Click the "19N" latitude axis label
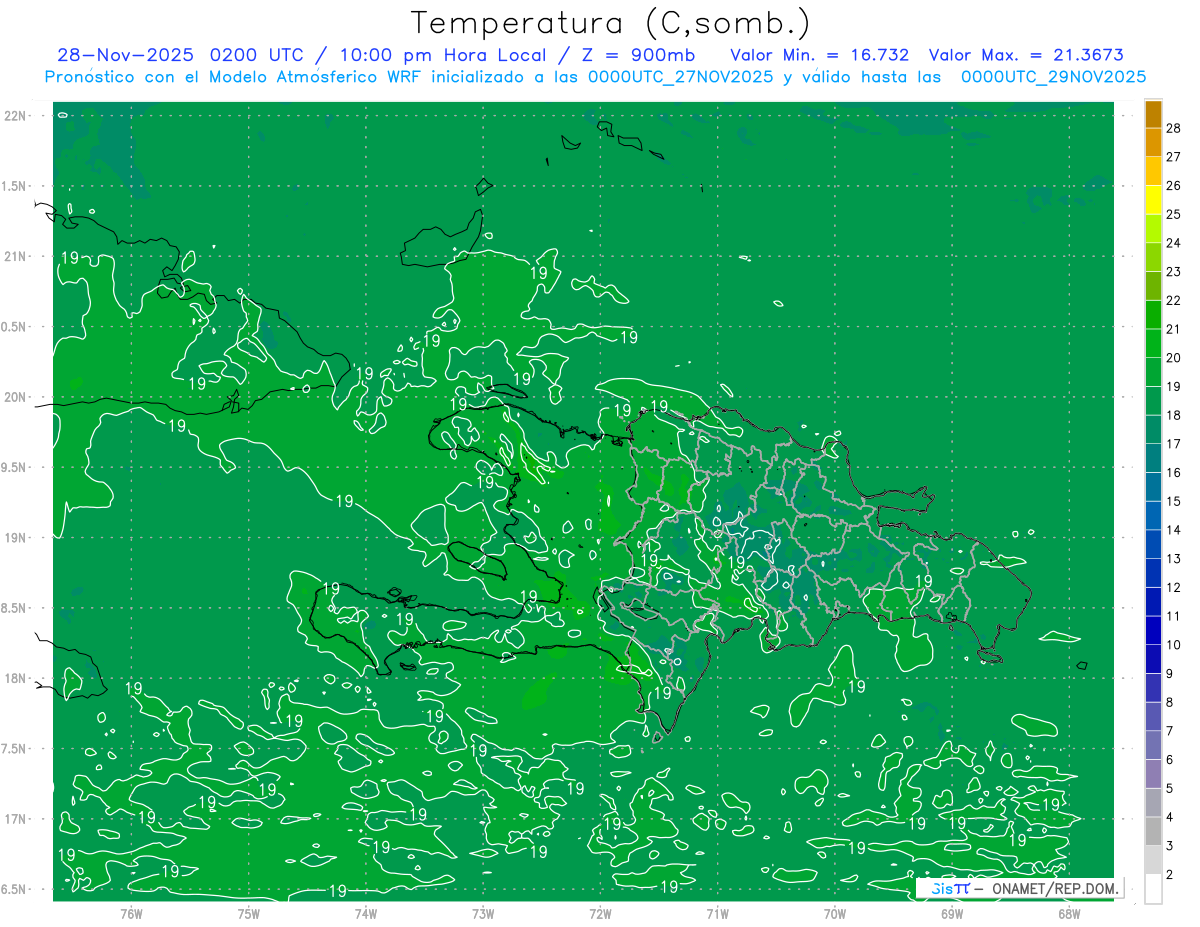 (16, 538)
